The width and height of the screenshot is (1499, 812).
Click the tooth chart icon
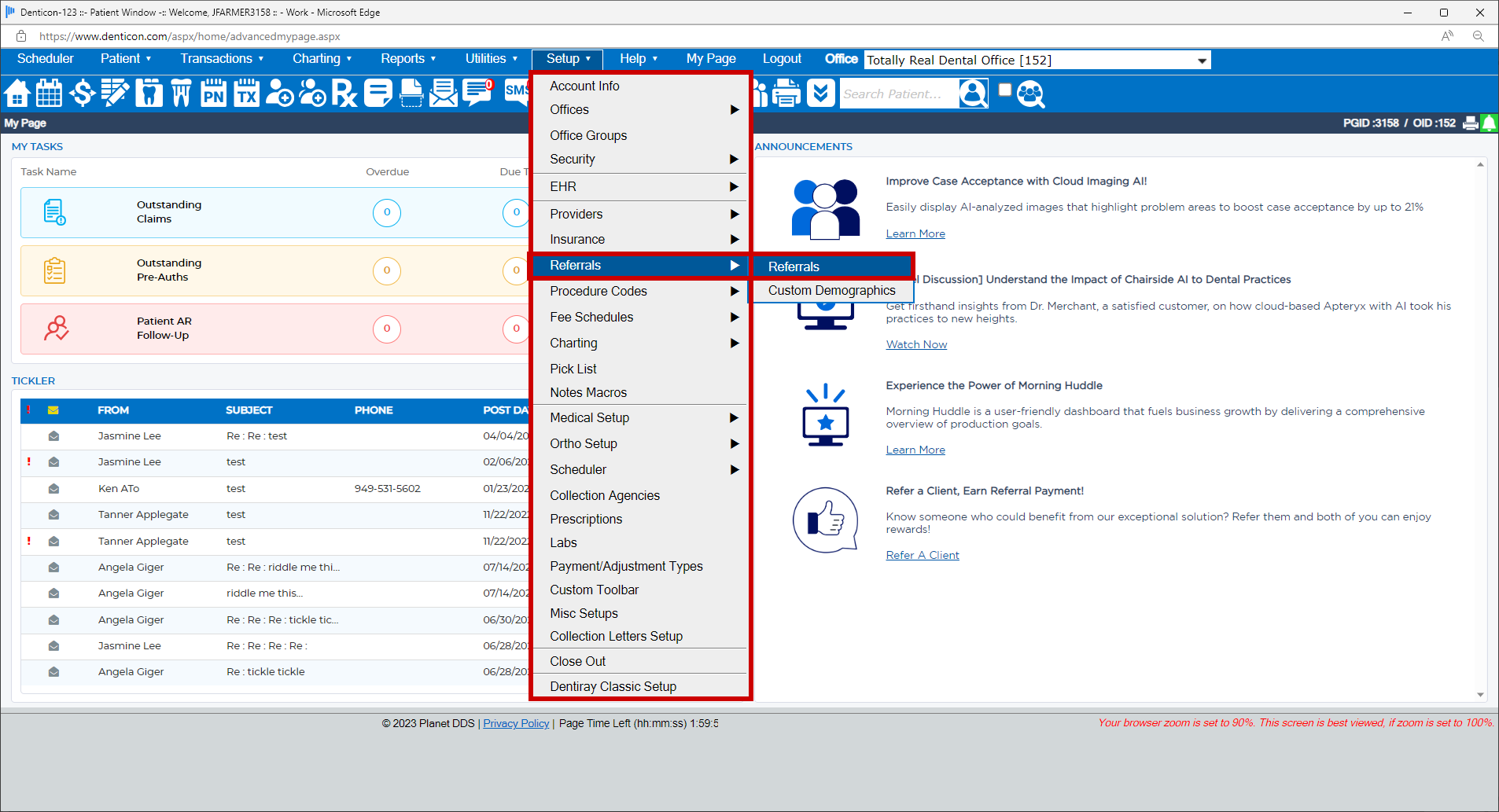149,94
